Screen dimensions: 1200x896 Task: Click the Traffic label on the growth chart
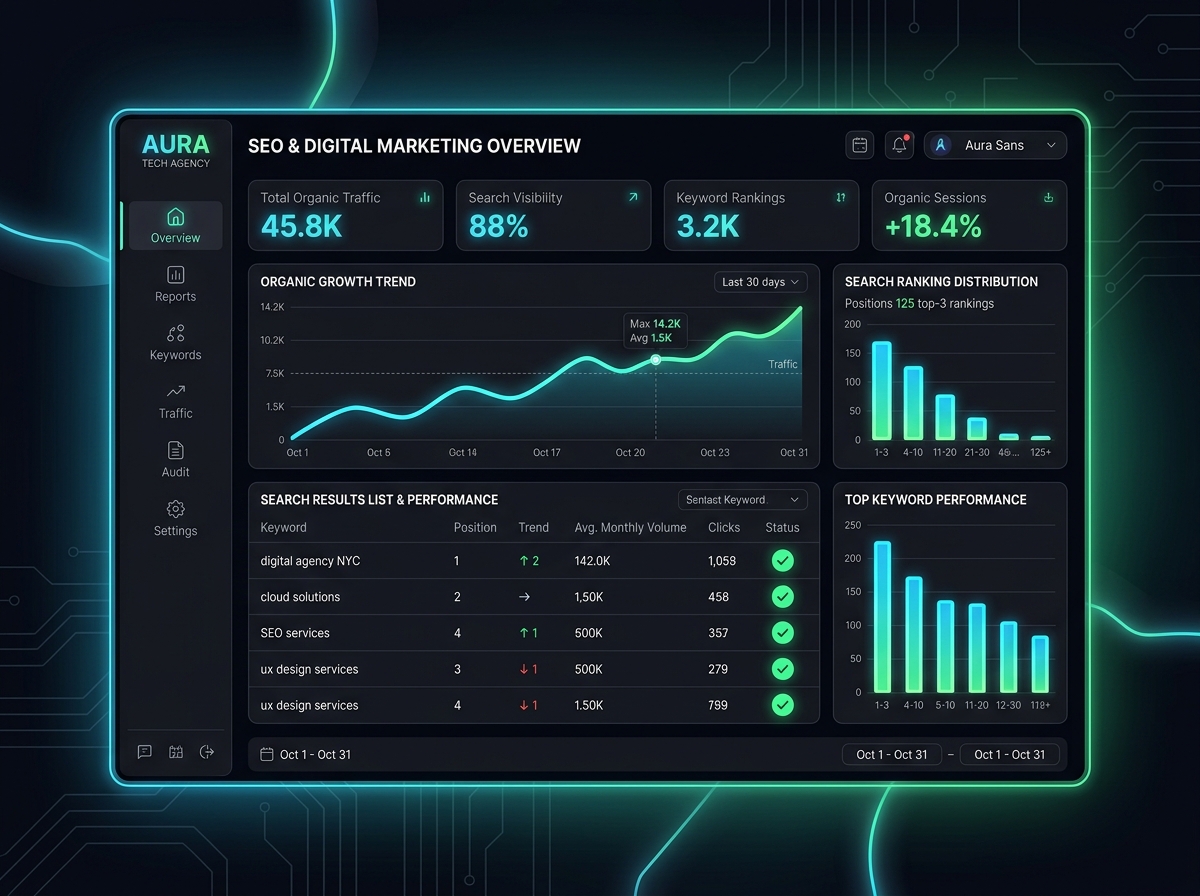click(783, 364)
